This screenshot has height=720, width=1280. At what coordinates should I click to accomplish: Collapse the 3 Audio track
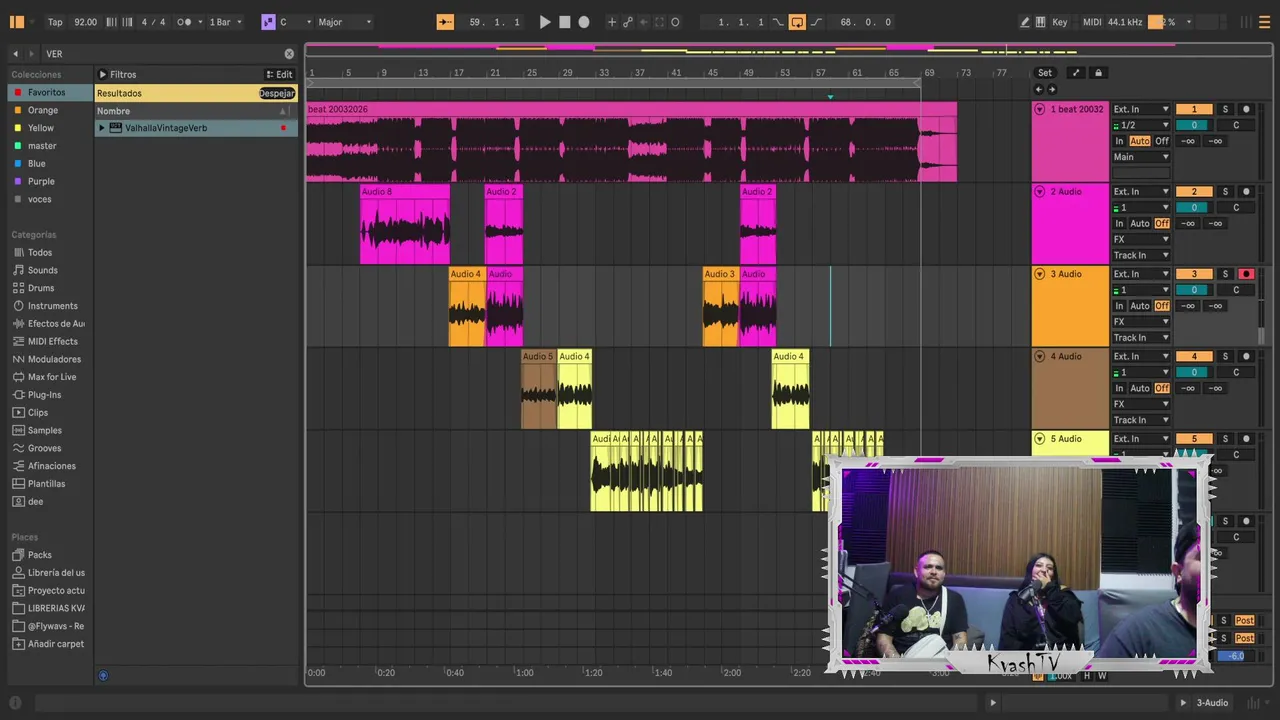1039,274
